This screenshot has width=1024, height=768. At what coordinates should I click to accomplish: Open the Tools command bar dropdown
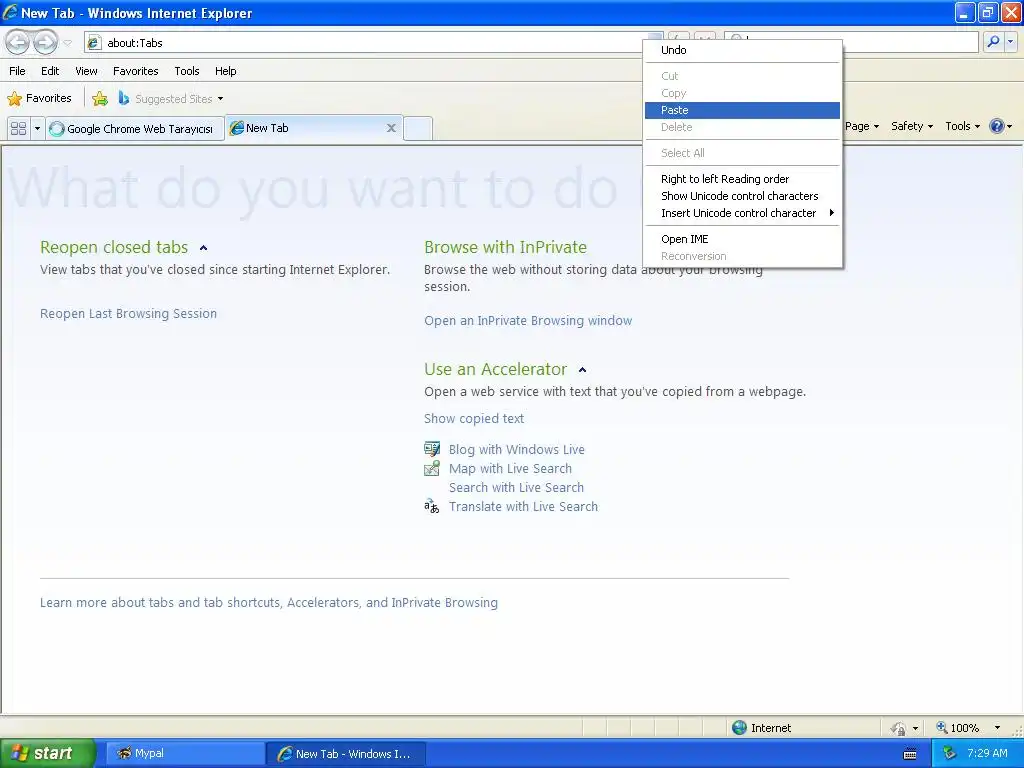click(963, 126)
